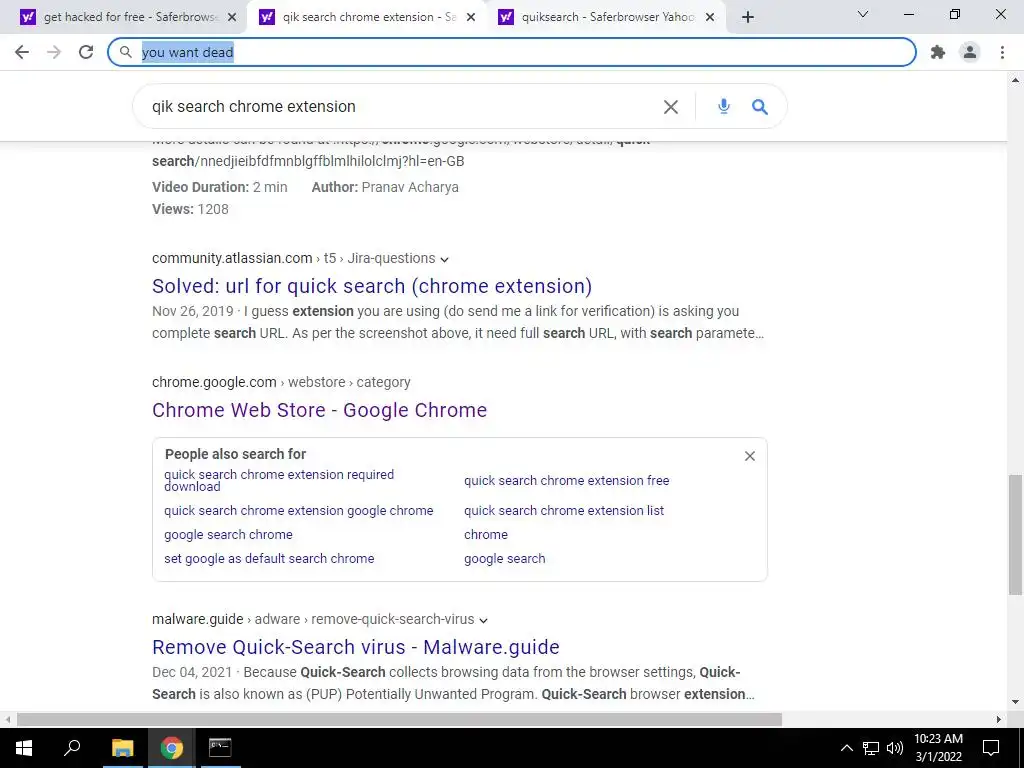Focus the address bar containing 'you want dead'
The height and width of the screenshot is (768, 1024).
[512, 52]
